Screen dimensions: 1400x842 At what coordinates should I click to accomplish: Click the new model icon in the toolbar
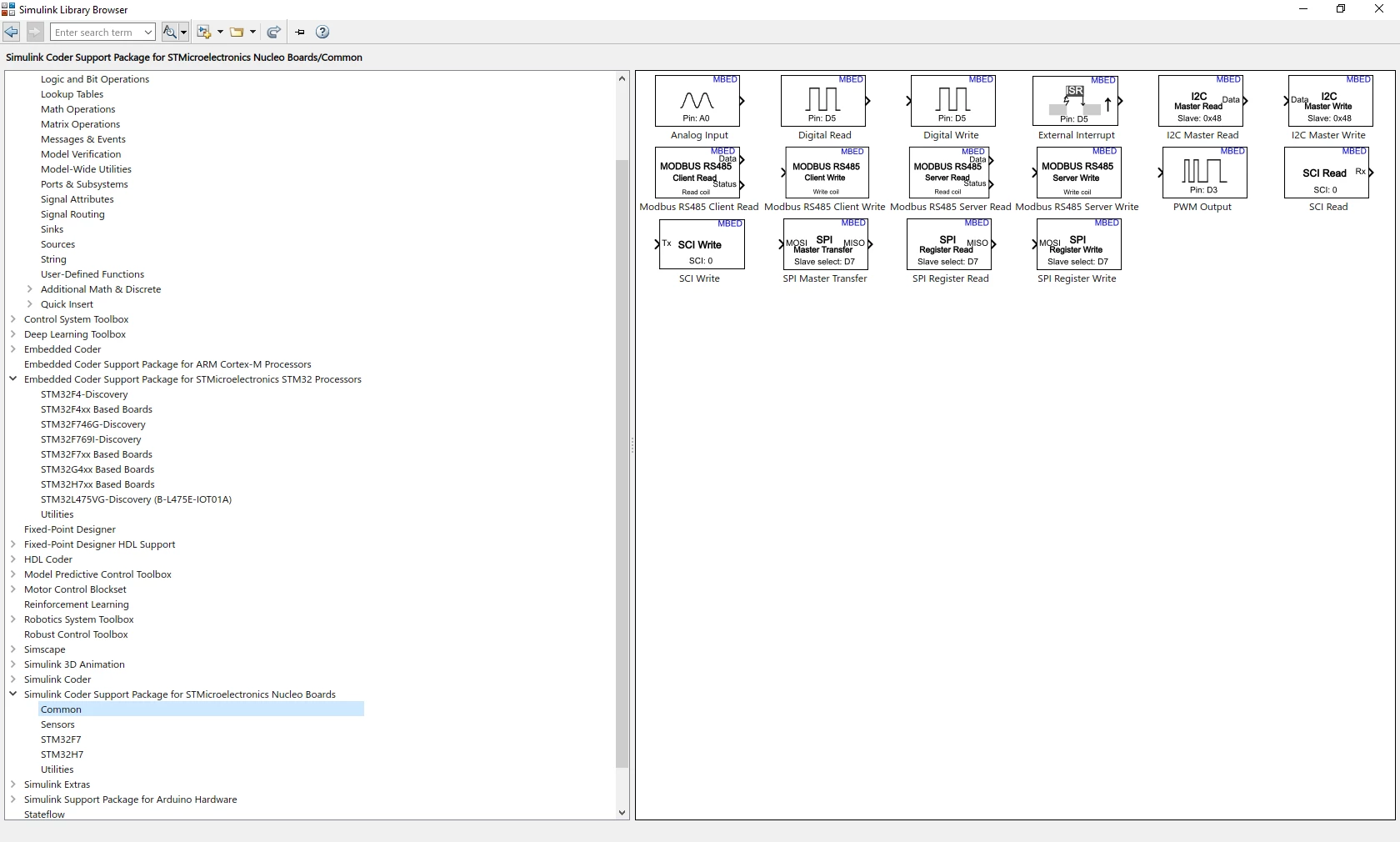pos(204,32)
